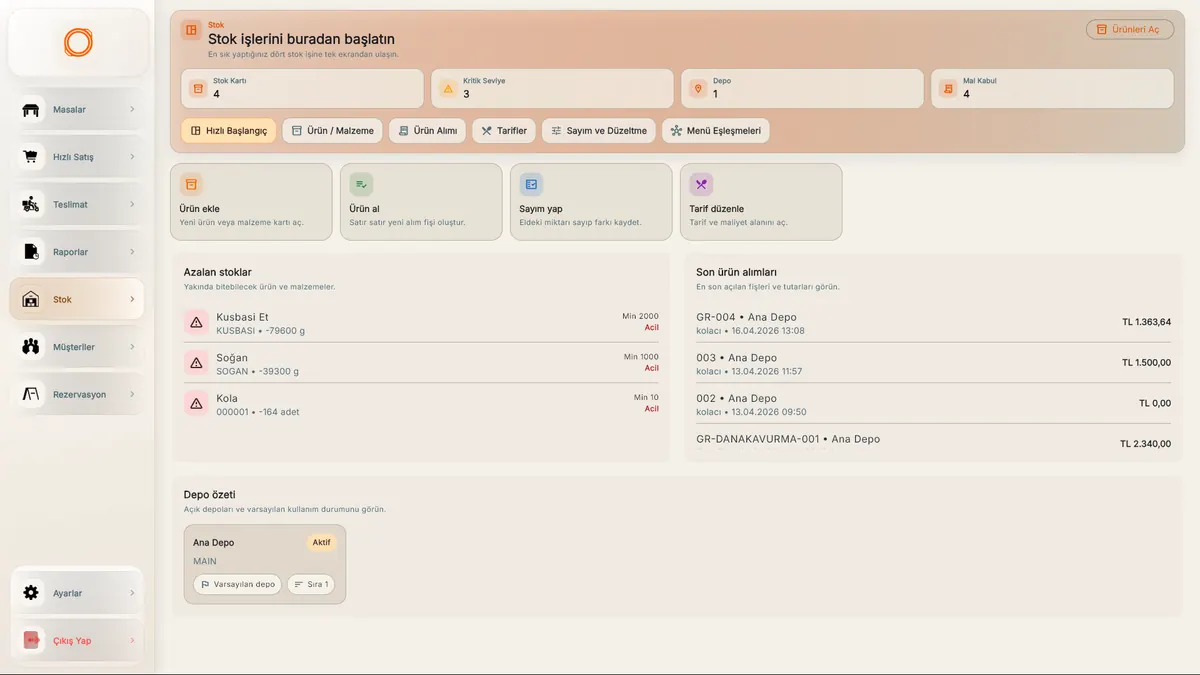This screenshot has height=675, width=1200.
Task: Click the warning icon next to Kusbasi Et
Action: click(197, 322)
